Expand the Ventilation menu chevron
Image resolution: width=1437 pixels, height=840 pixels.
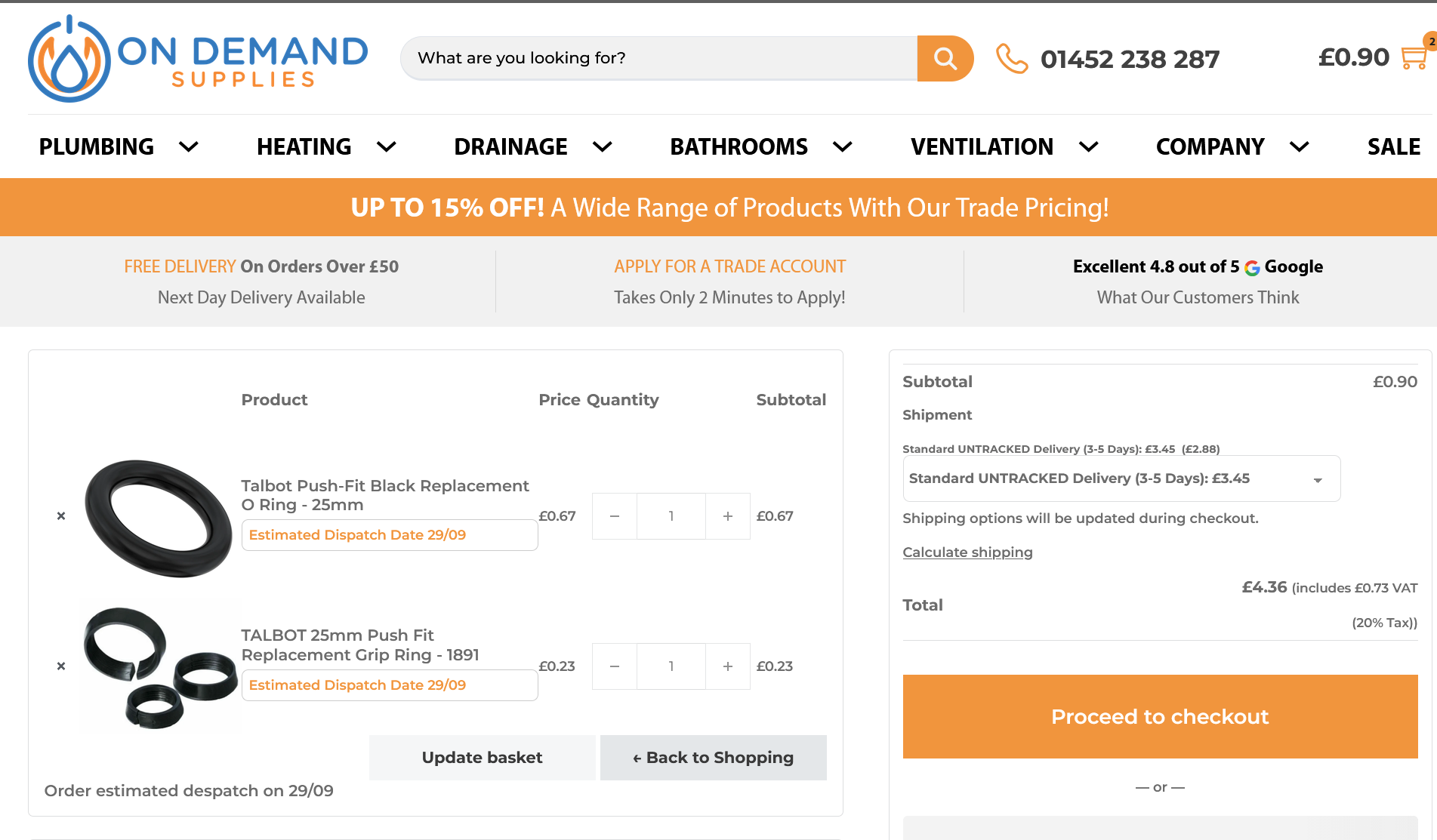[x=1089, y=146]
